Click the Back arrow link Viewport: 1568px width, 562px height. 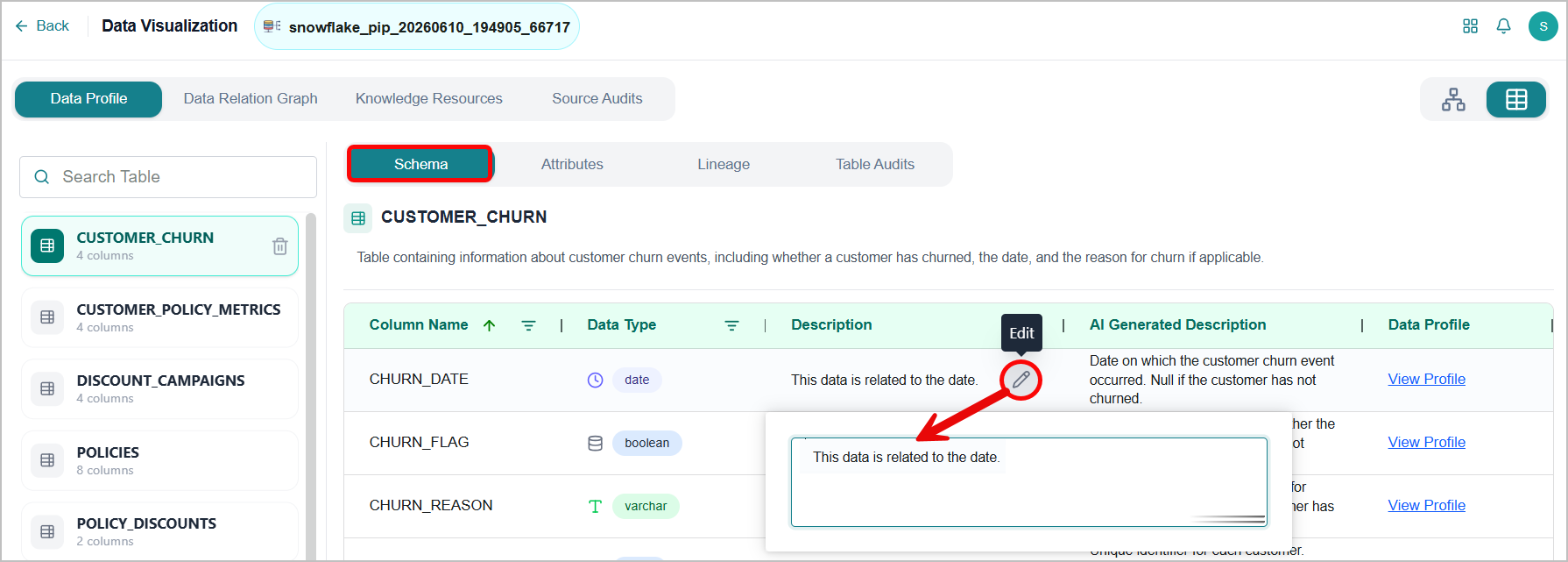(x=41, y=26)
